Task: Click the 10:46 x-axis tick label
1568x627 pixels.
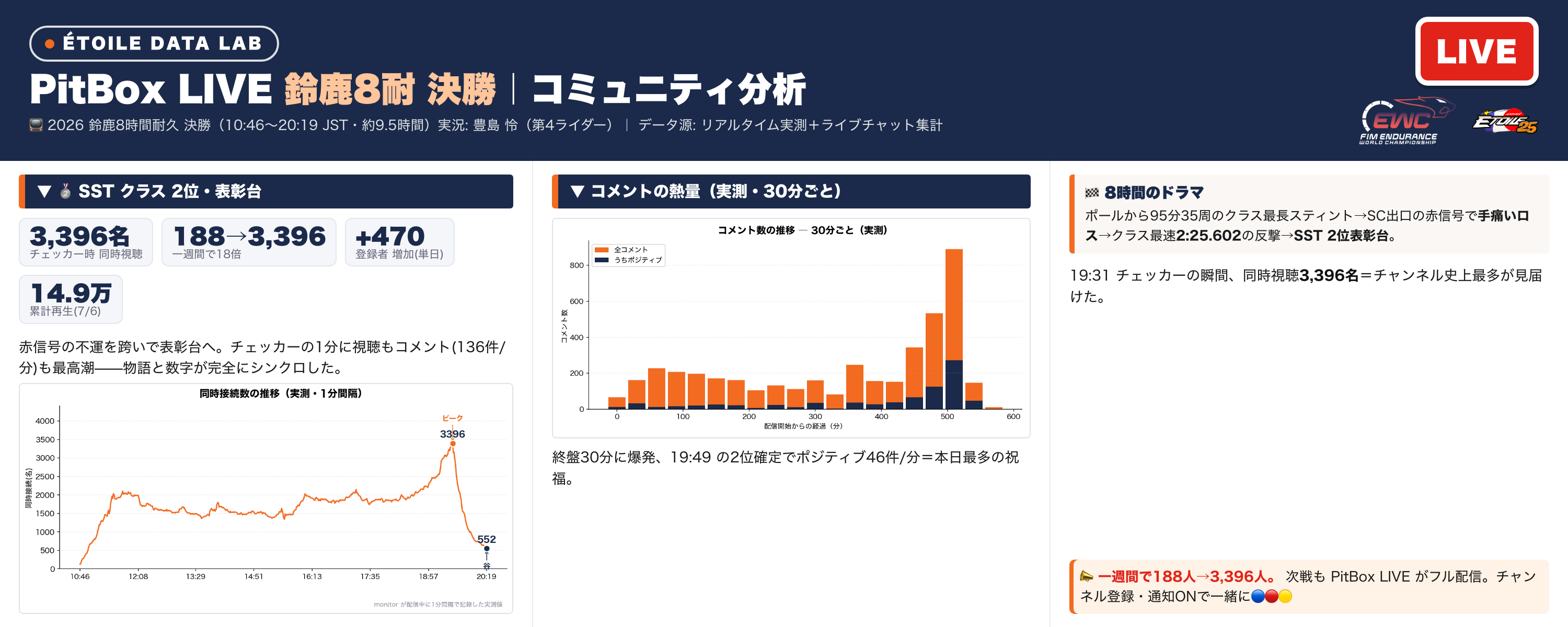Action: (x=80, y=576)
